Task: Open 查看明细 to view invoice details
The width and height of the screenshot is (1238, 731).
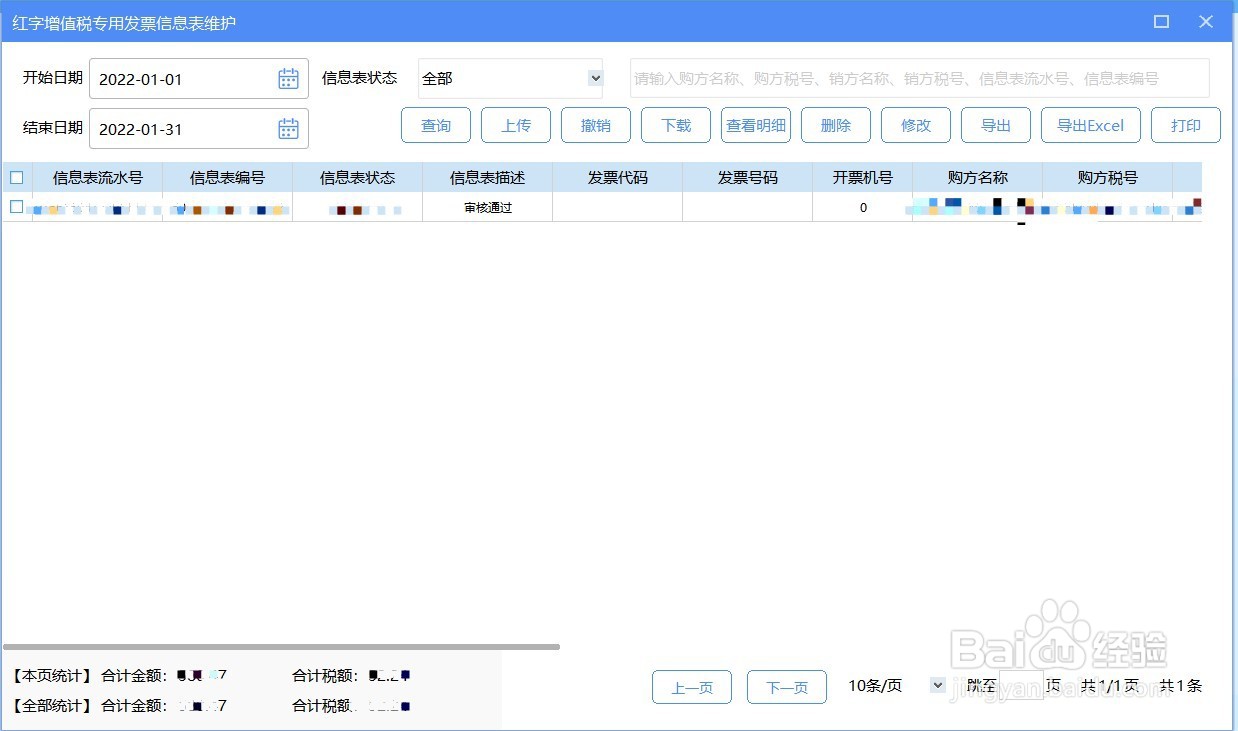Action: click(756, 125)
